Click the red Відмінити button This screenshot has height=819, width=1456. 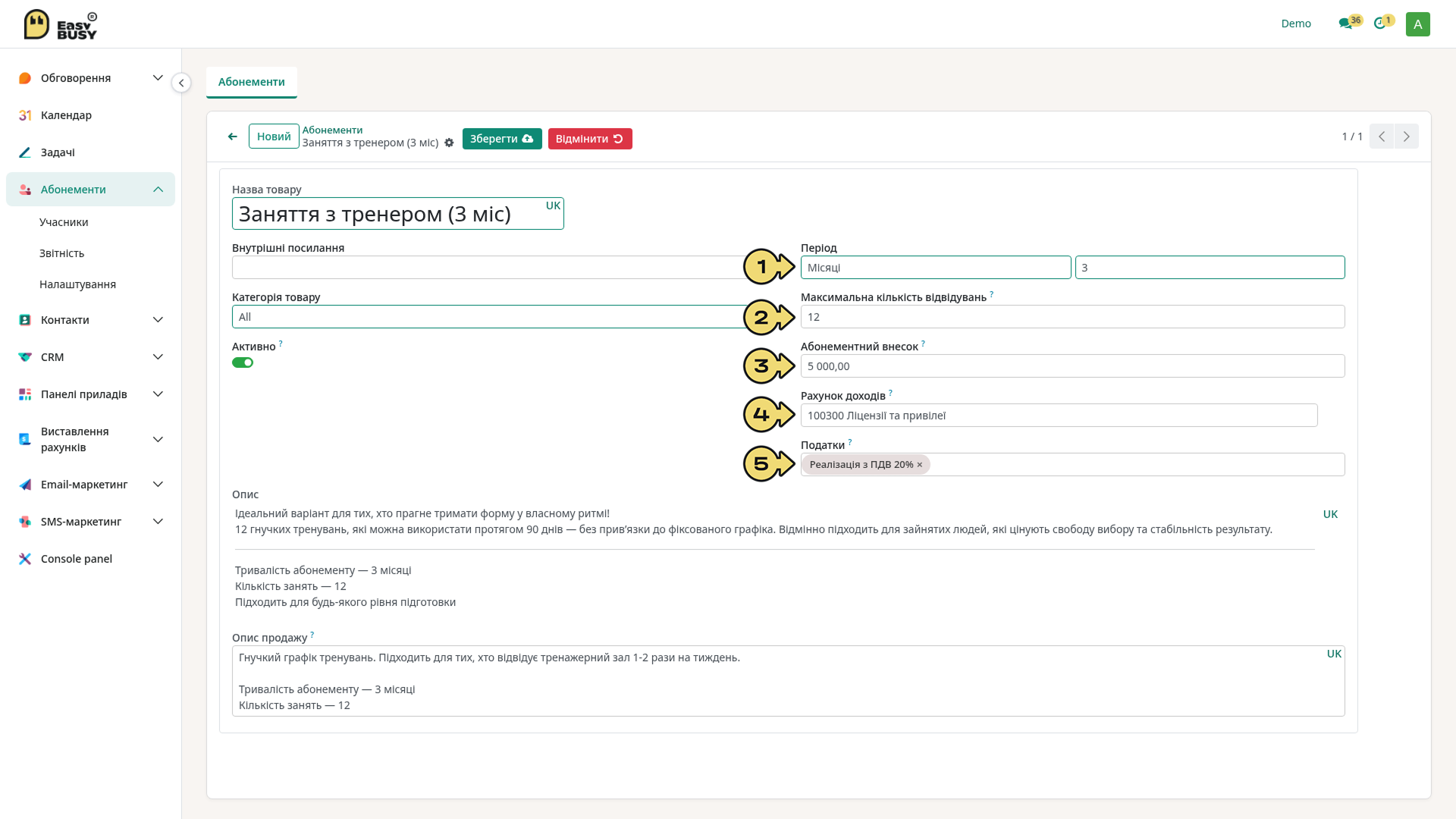point(590,139)
